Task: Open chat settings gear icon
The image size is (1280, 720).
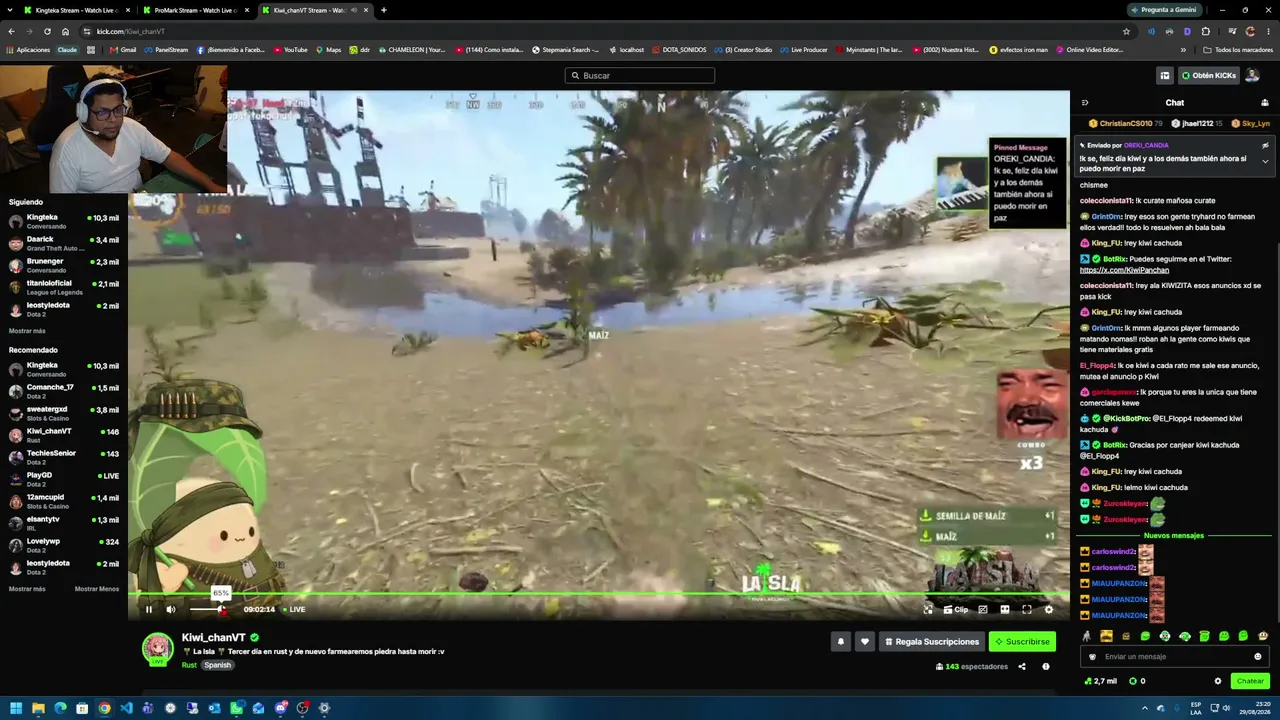Action: [1218, 681]
